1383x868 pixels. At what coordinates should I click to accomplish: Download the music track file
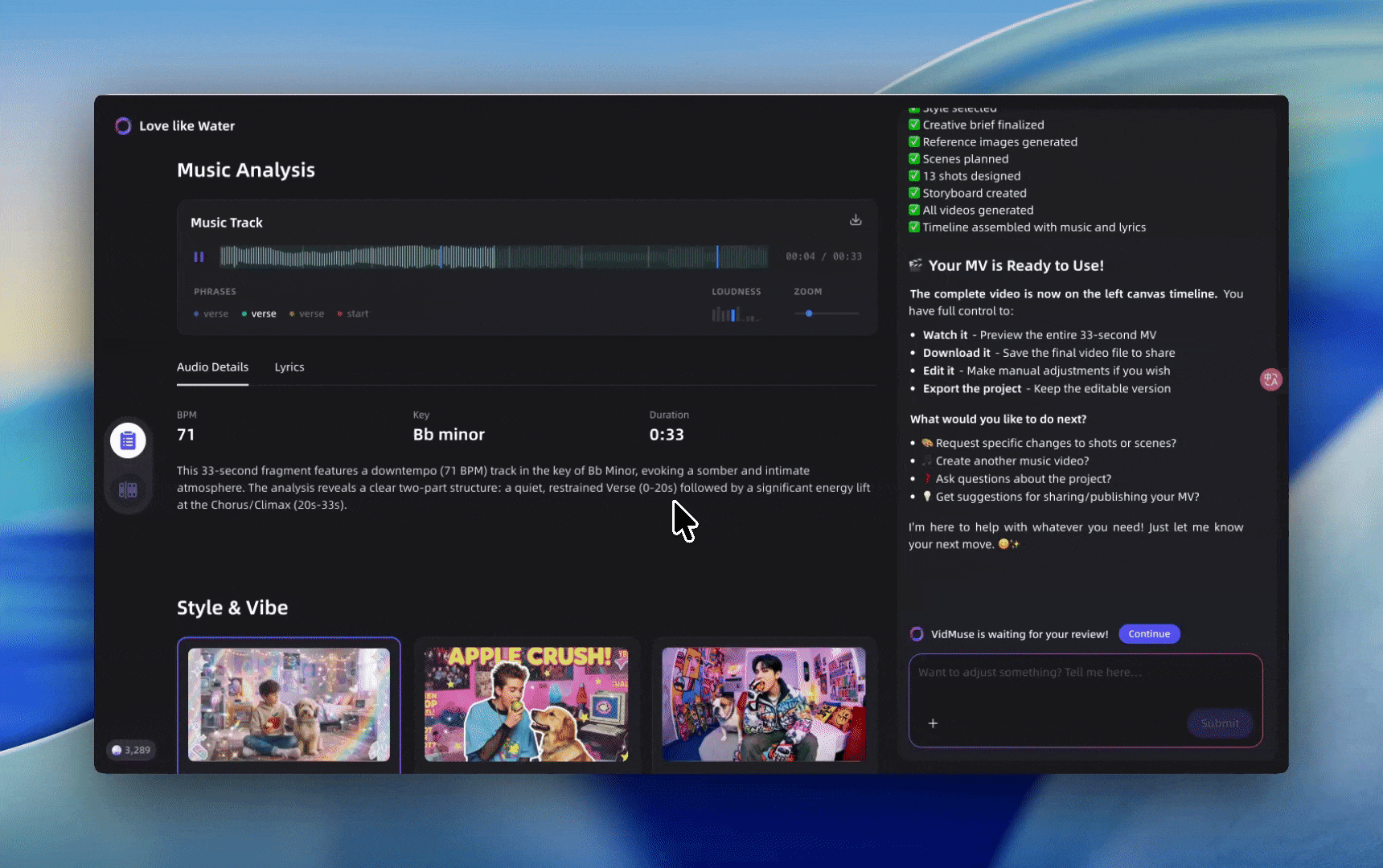click(x=856, y=220)
